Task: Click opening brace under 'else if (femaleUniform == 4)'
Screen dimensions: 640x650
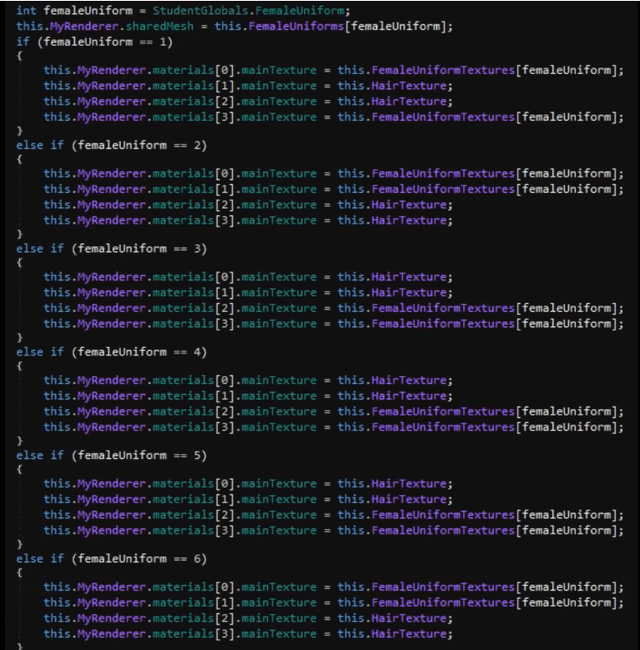Action: pos(19,366)
